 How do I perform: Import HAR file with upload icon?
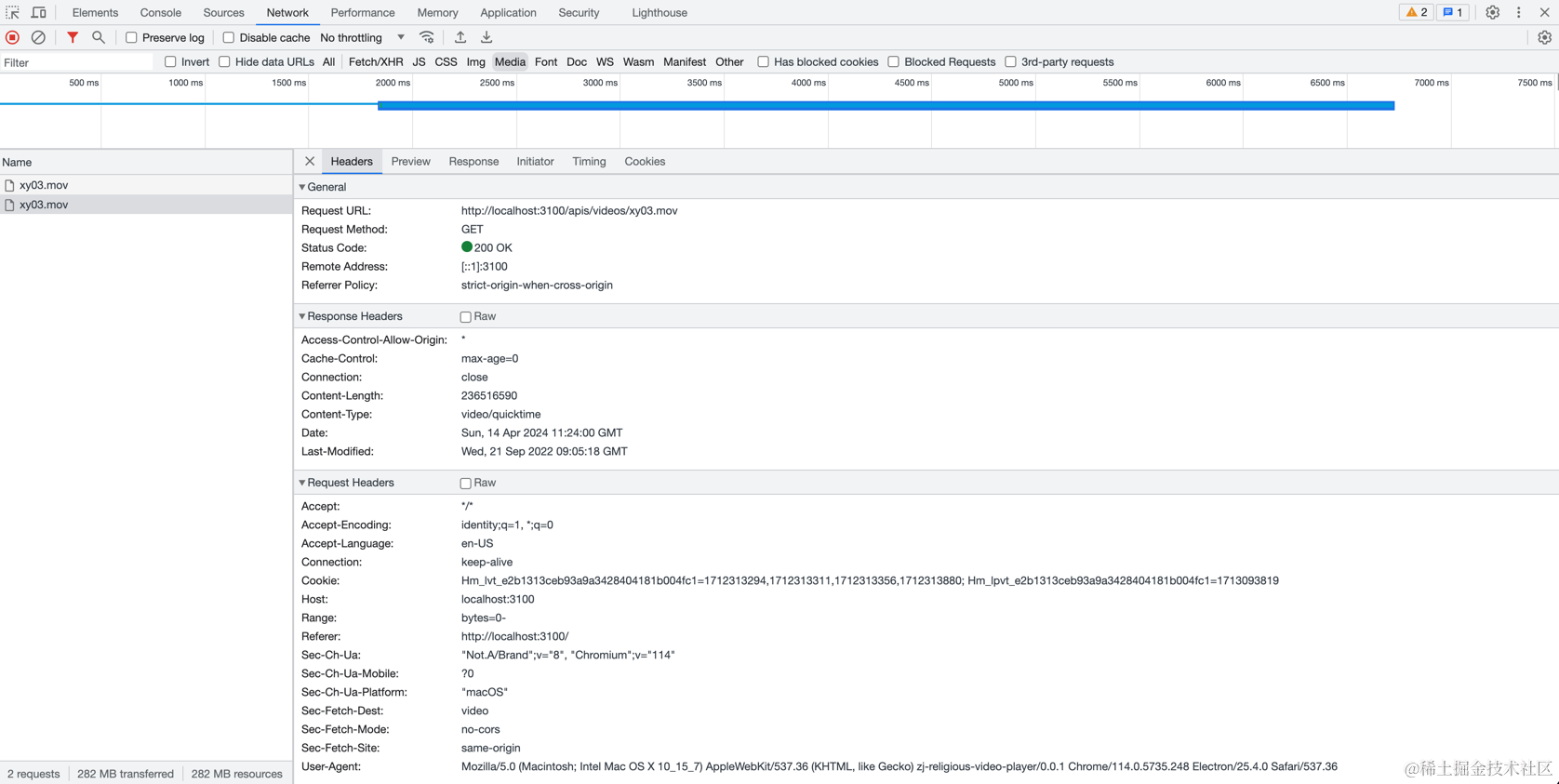coord(460,37)
